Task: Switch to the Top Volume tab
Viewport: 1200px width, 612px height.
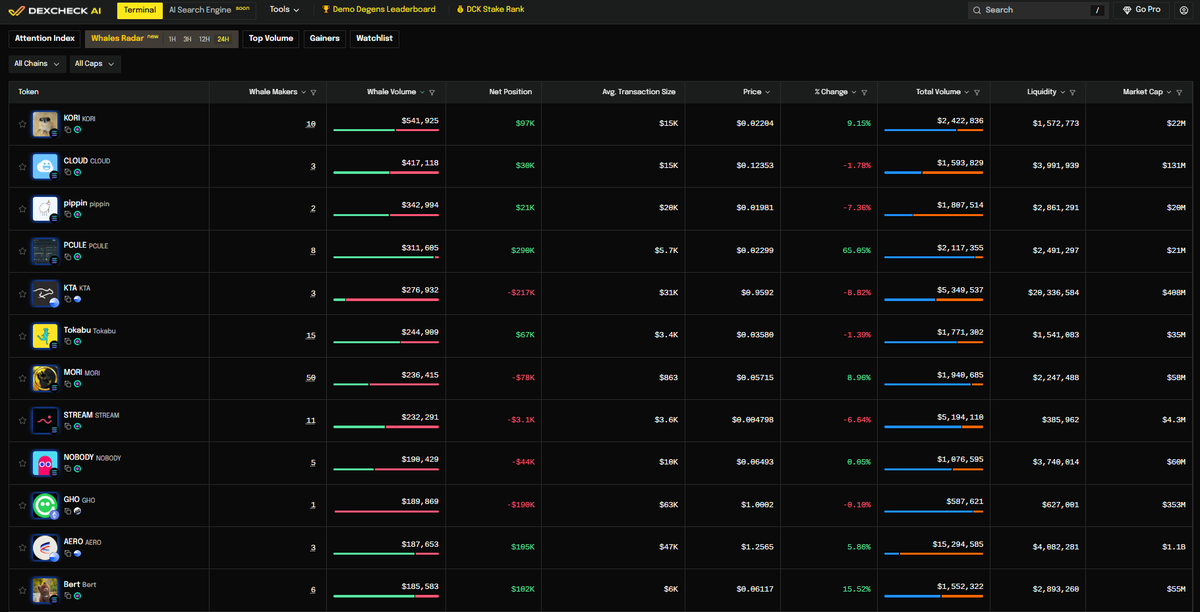Action: pos(271,38)
